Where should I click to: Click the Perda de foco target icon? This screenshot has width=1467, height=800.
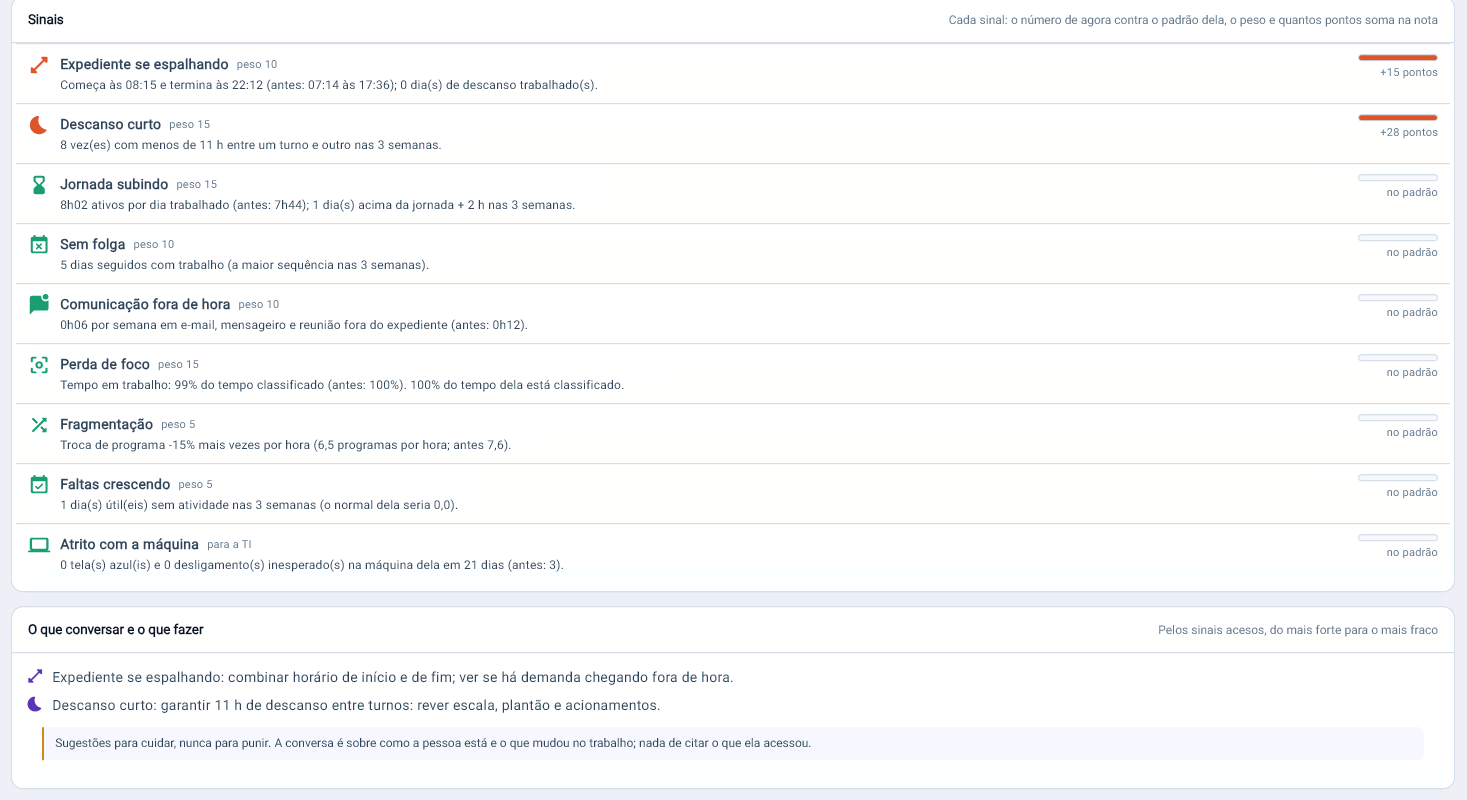pos(39,365)
